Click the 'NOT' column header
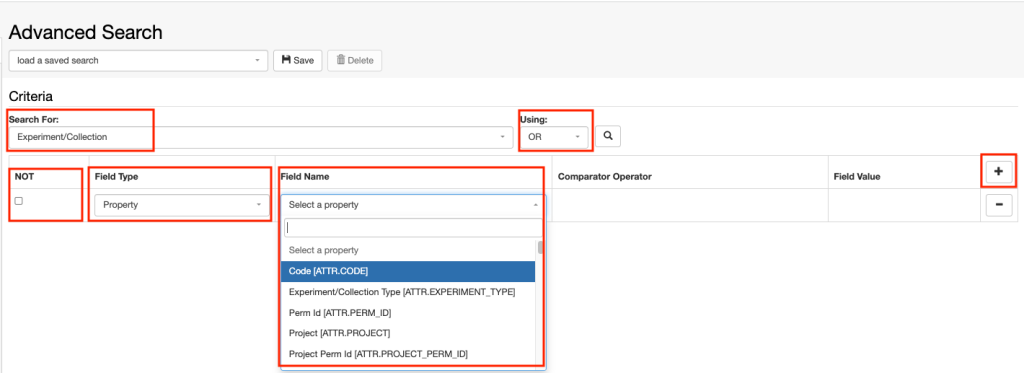 [24, 176]
